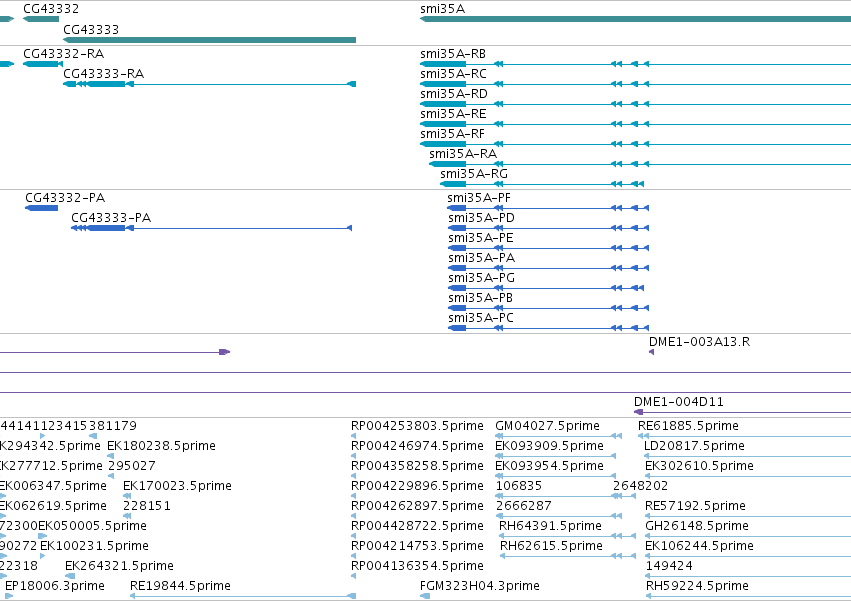Select EST GH26148.5prime
This screenshot has height=601, width=851.
[697, 527]
